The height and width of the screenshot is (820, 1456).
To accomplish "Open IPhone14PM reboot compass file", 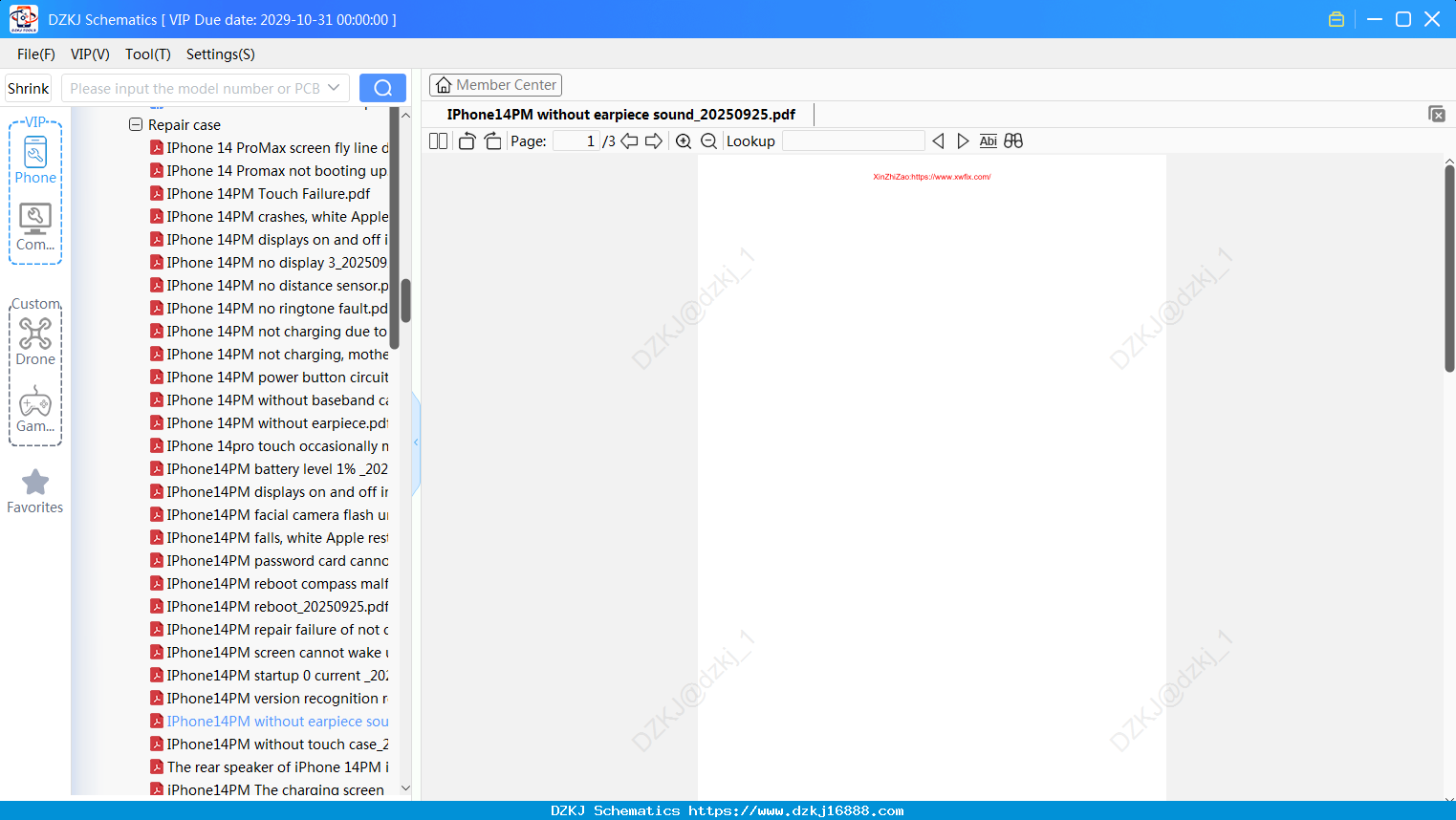I will [270, 584].
